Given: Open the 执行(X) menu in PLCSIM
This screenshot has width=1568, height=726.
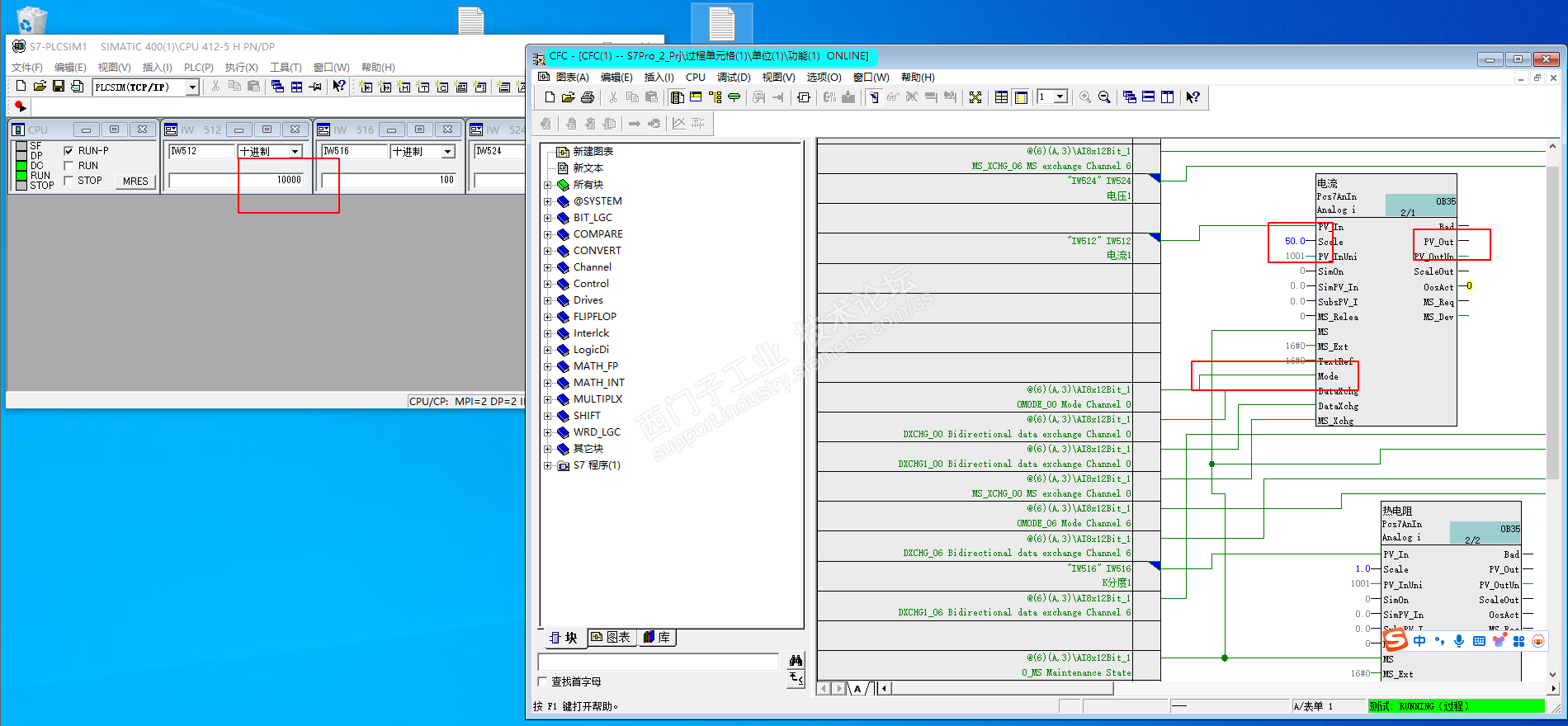Looking at the screenshot, I should (x=241, y=68).
